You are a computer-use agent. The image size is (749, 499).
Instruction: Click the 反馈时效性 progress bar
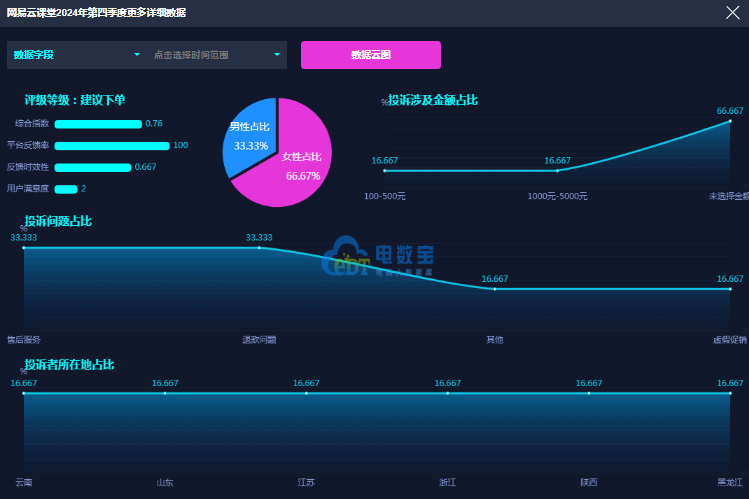(93, 167)
